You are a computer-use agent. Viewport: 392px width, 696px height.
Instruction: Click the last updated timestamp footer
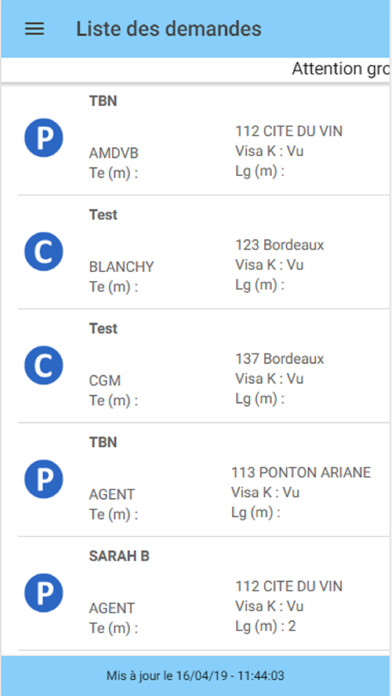point(195,676)
